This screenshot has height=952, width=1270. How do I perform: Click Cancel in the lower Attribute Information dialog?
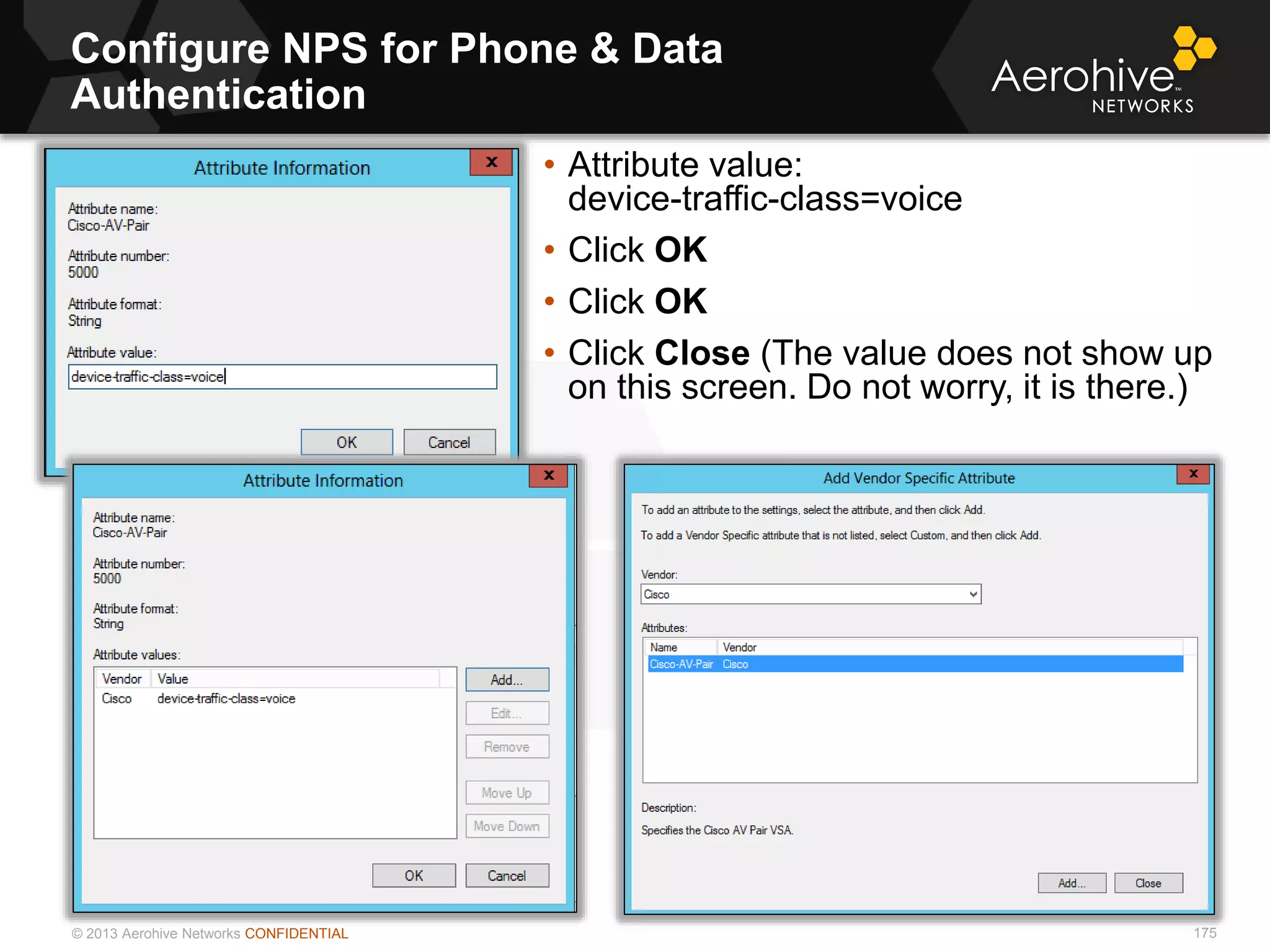click(x=507, y=875)
